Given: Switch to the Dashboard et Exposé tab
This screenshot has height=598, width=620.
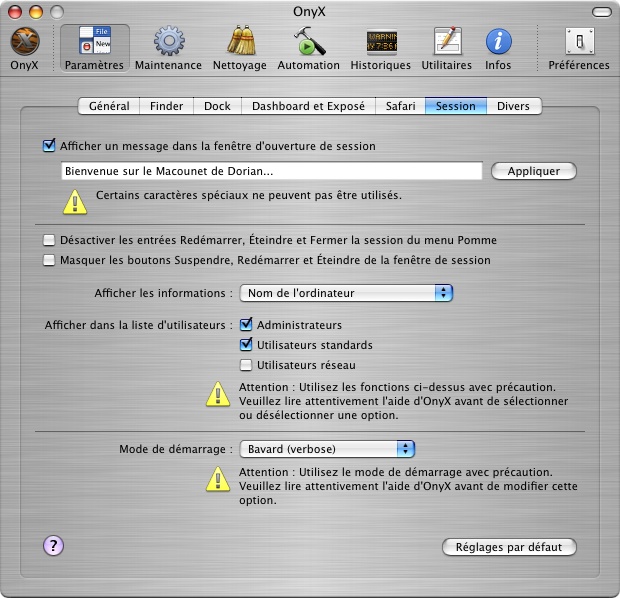Looking at the screenshot, I should tap(309, 105).
